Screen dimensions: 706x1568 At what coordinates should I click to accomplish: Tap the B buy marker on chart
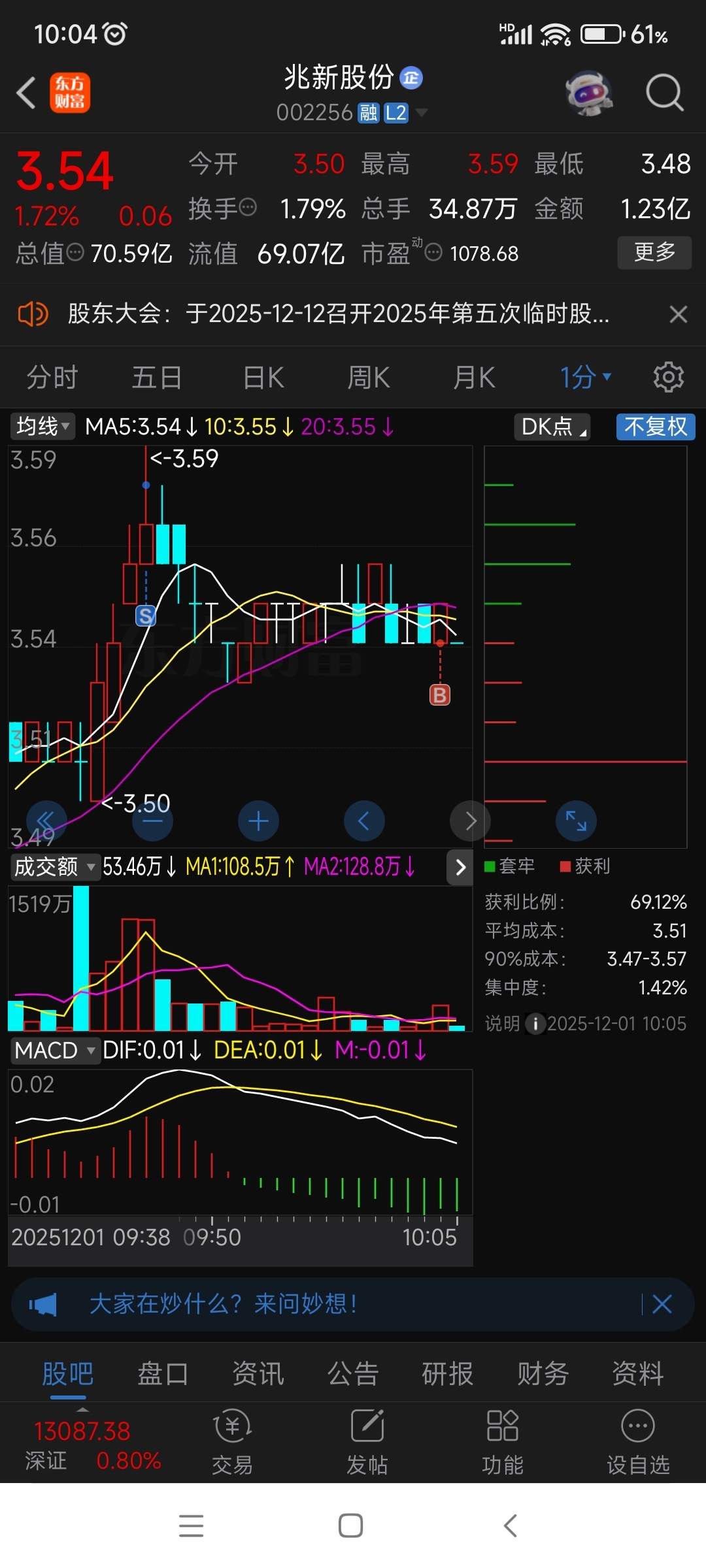click(x=440, y=695)
